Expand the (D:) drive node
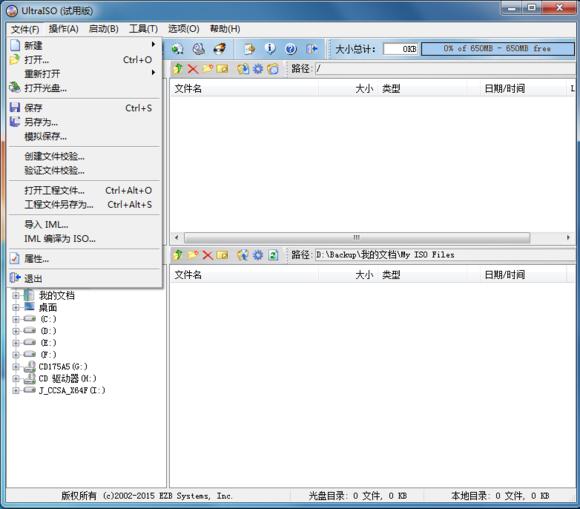580x509 pixels. [x=16, y=331]
